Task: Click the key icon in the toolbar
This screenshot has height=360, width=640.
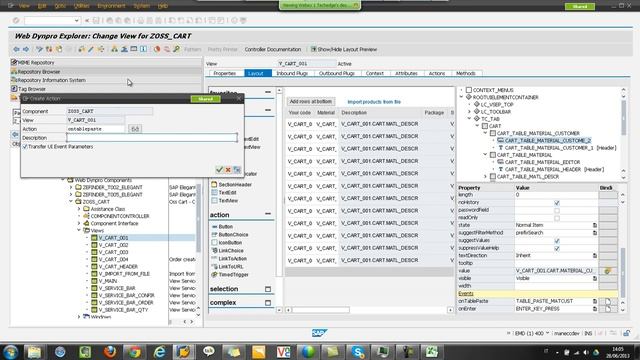Action: [176, 49]
